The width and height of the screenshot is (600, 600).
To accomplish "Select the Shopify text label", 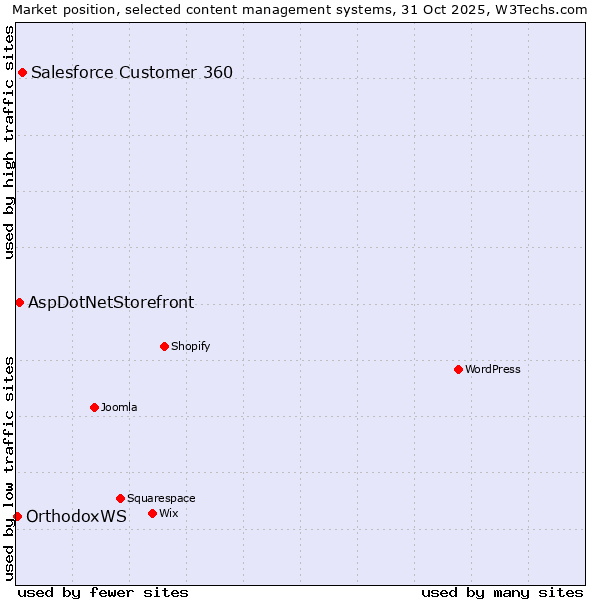I will (191, 346).
